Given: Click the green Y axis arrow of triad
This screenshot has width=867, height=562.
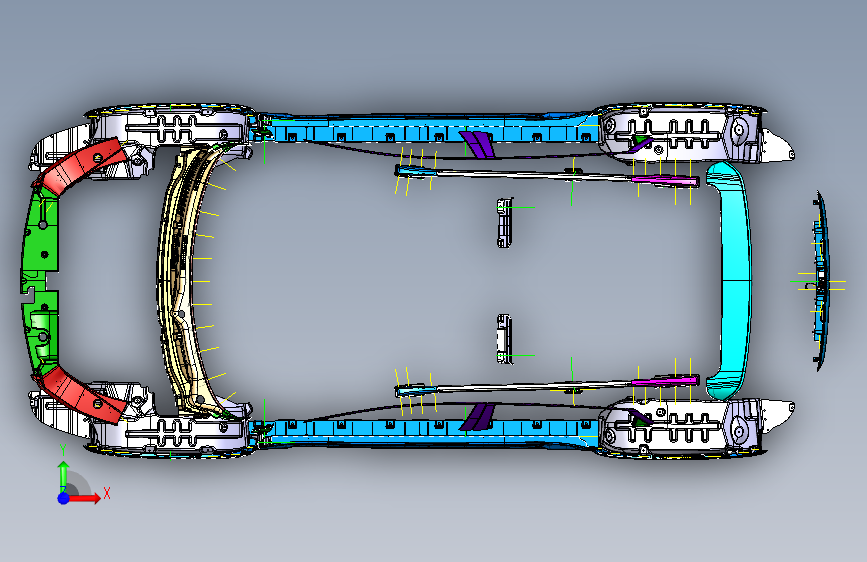Looking at the screenshot, I should (63, 474).
